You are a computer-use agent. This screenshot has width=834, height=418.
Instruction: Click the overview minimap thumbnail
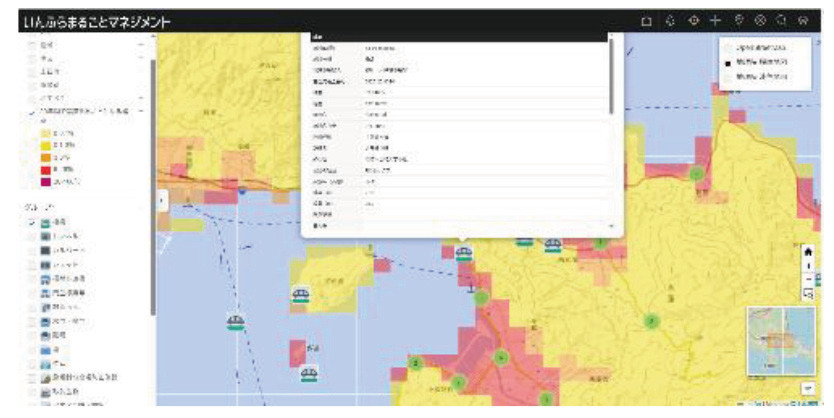pos(781,341)
